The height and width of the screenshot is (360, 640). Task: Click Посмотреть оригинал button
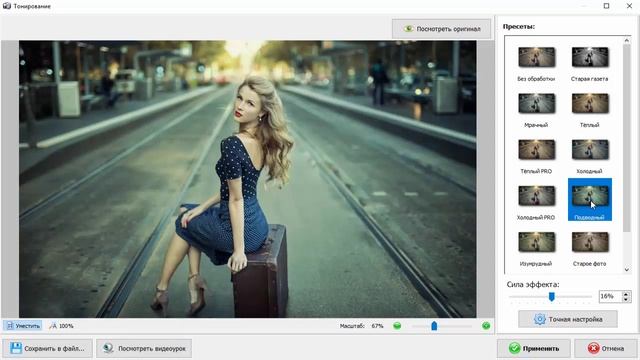[x=441, y=29]
